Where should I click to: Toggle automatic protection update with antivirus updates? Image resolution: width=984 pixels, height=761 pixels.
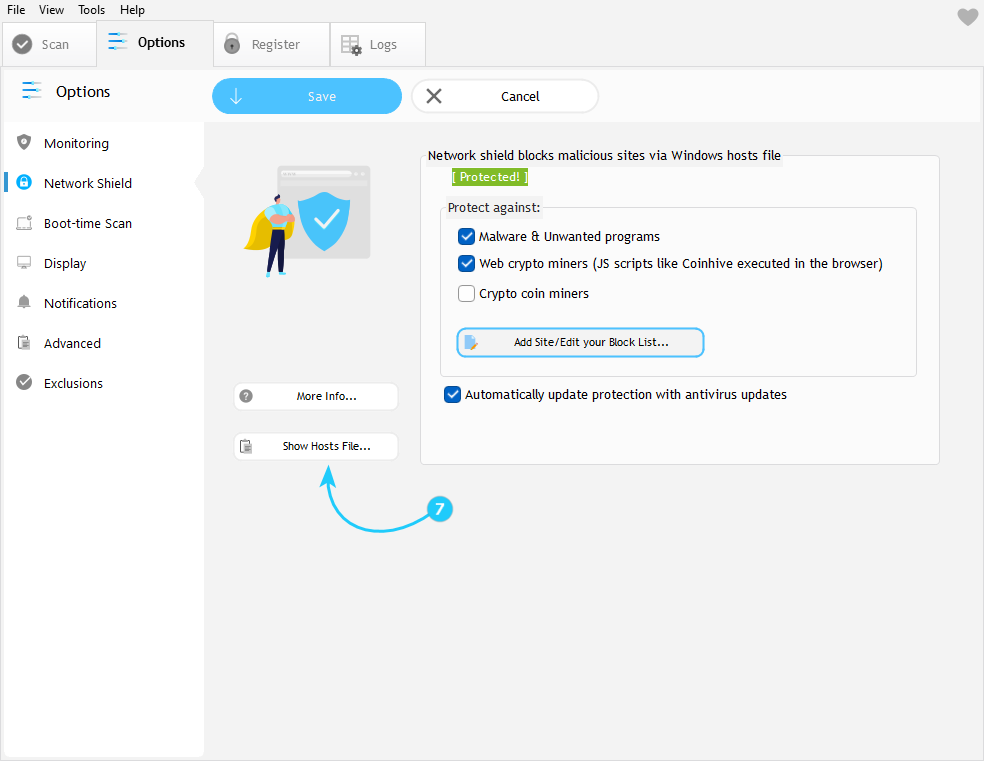[x=452, y=395]
